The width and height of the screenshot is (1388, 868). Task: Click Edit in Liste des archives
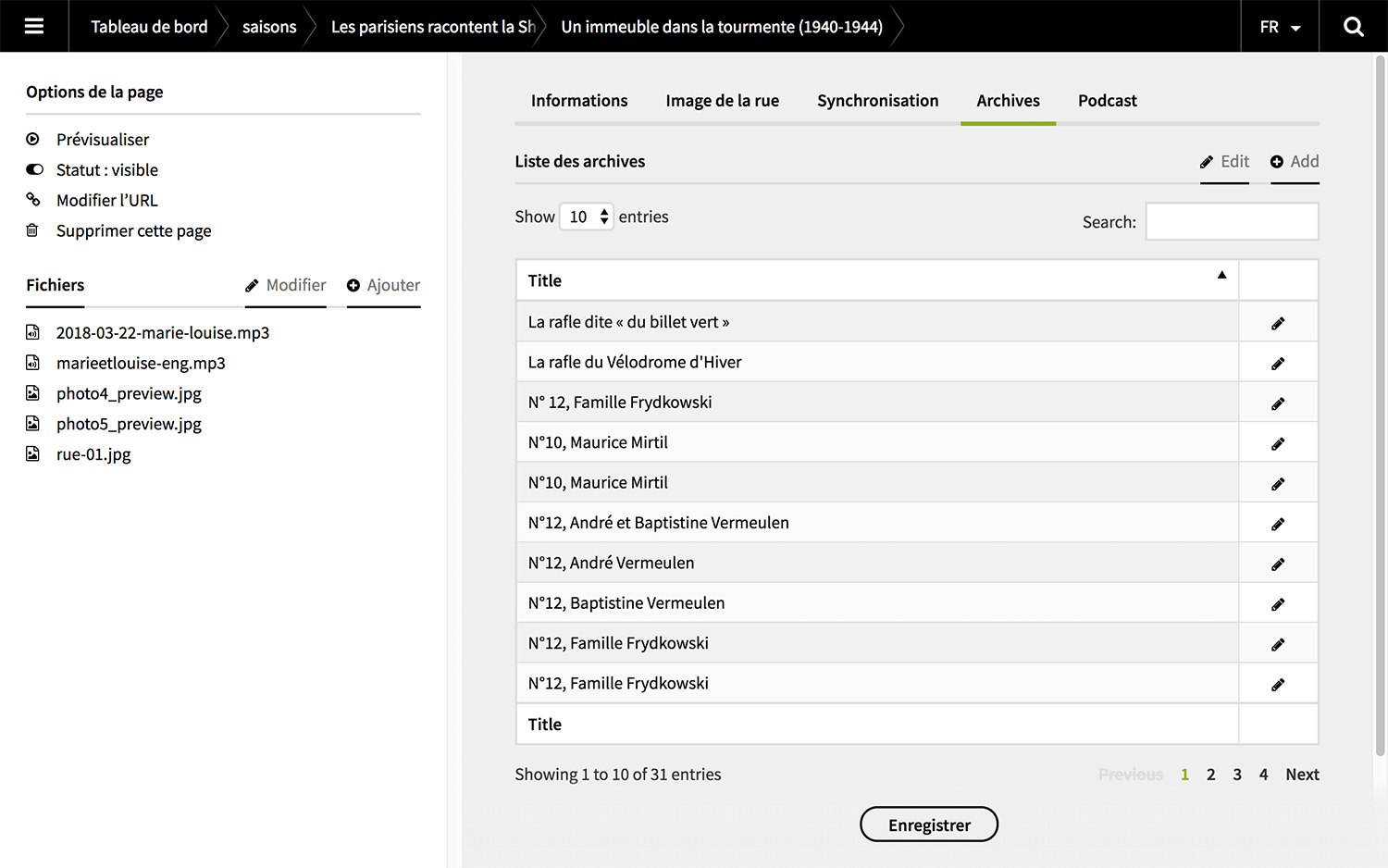pyautogui.click(x=1224, y=162)
